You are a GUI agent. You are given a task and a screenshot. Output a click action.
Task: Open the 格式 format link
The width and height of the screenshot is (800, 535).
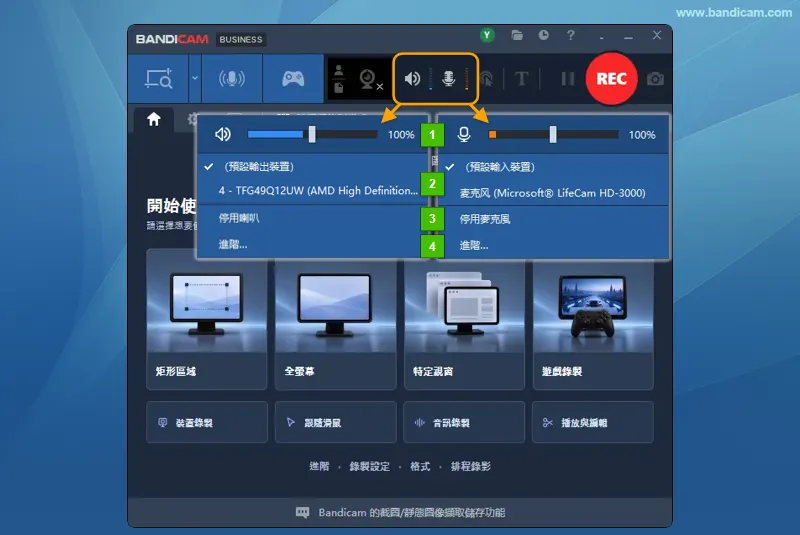pyautogui.click(x=420, y=466)
